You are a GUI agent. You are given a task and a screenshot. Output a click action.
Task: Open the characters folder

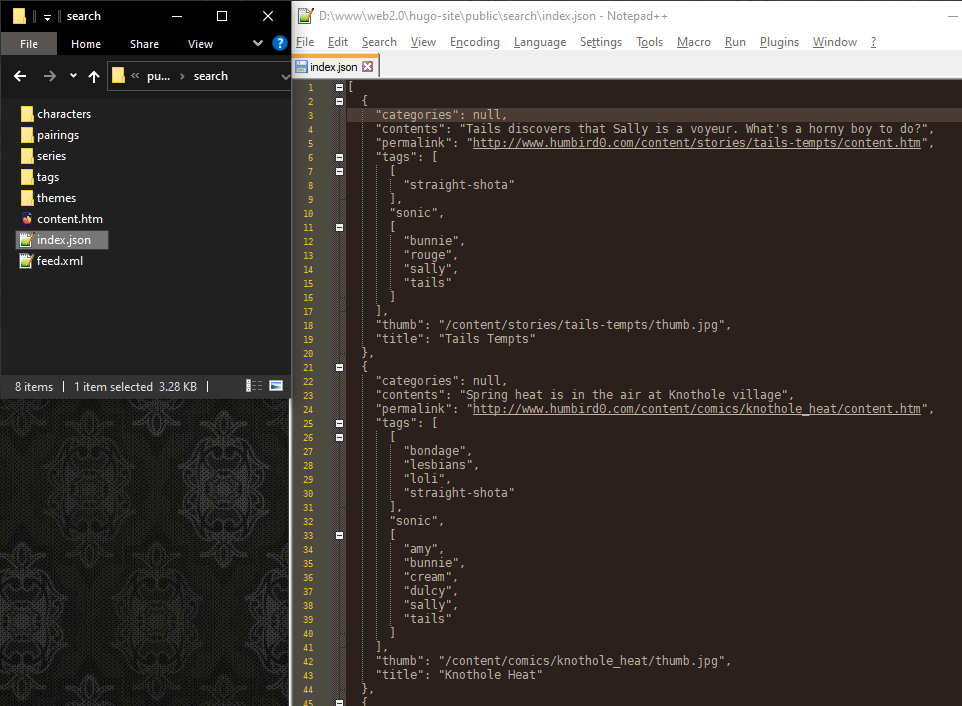[x=63, y=114]
